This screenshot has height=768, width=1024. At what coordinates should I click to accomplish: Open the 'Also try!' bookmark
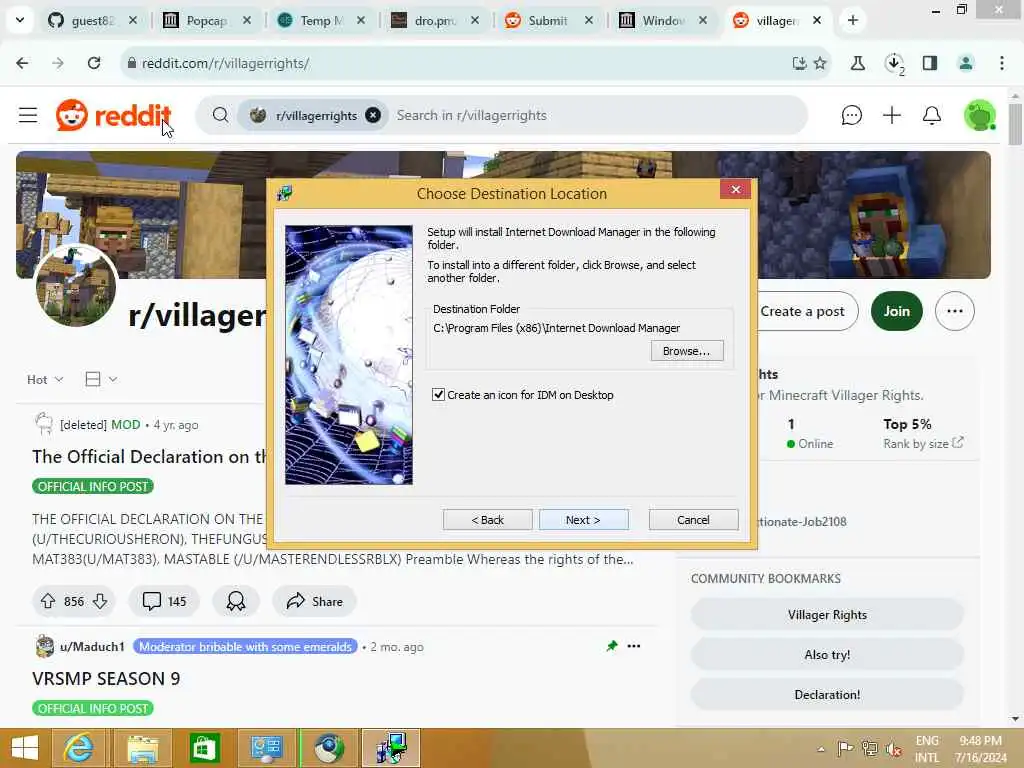tap(827, 654)
